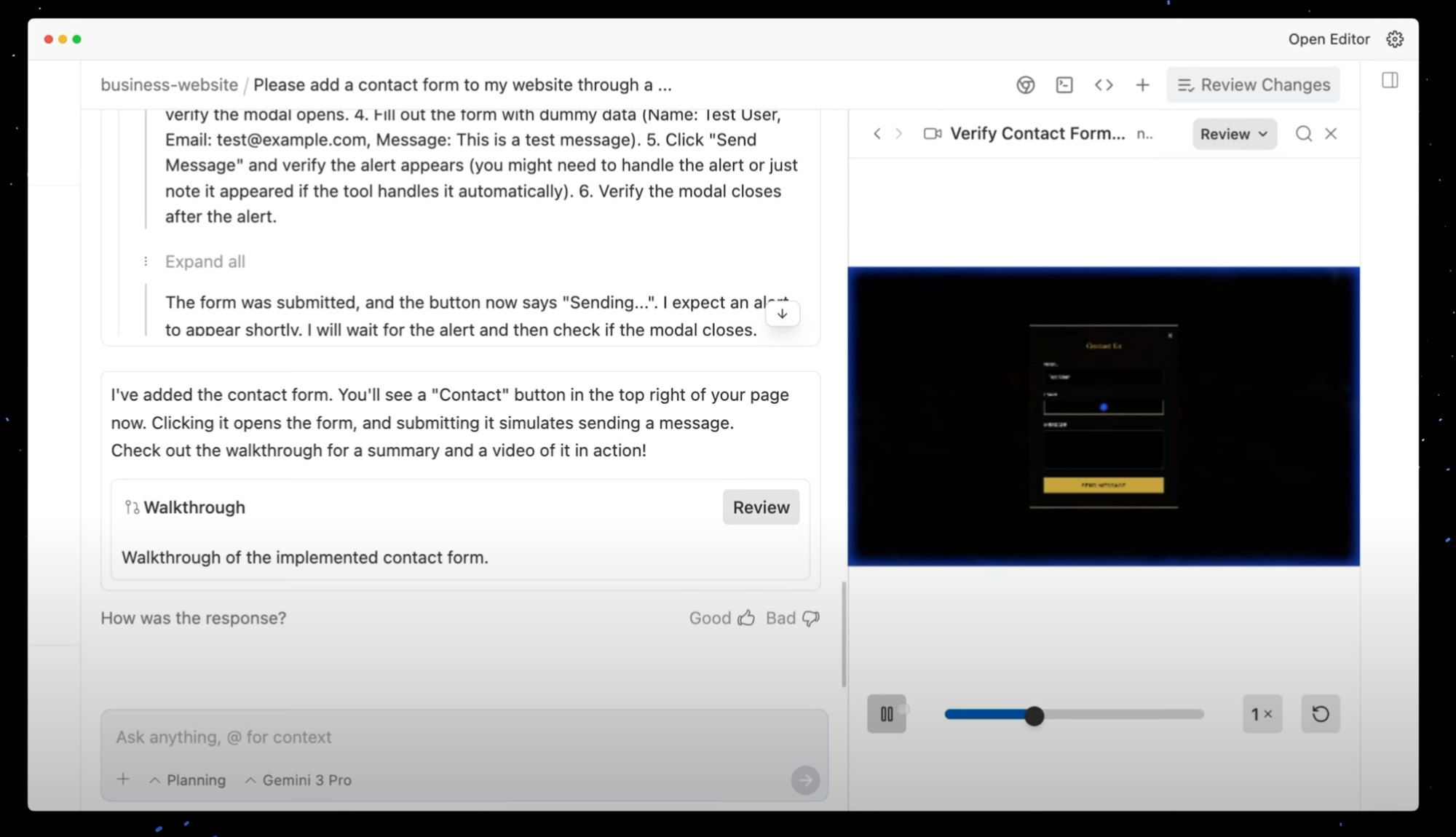The height and width of the screenshot is (837, 1456).
Task: Click the plus icon in header toolbar
Action: click(x=1142, y=85)
